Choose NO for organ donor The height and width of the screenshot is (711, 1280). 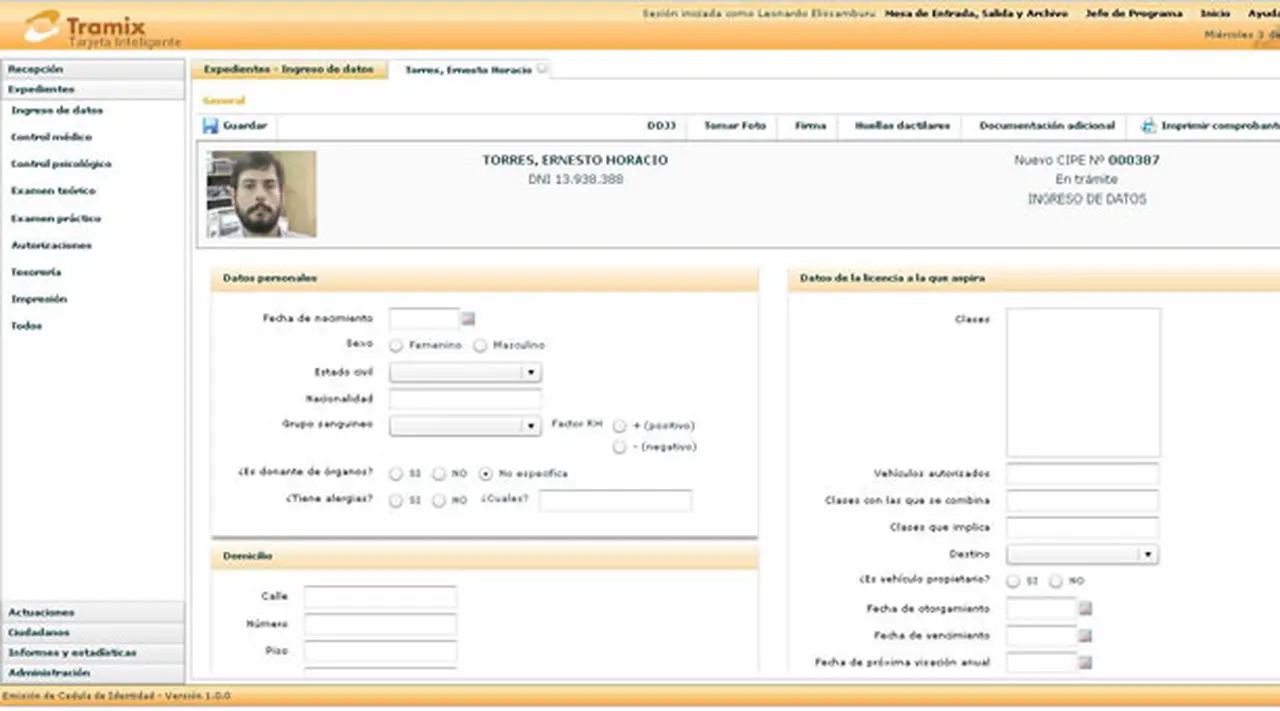439,474
